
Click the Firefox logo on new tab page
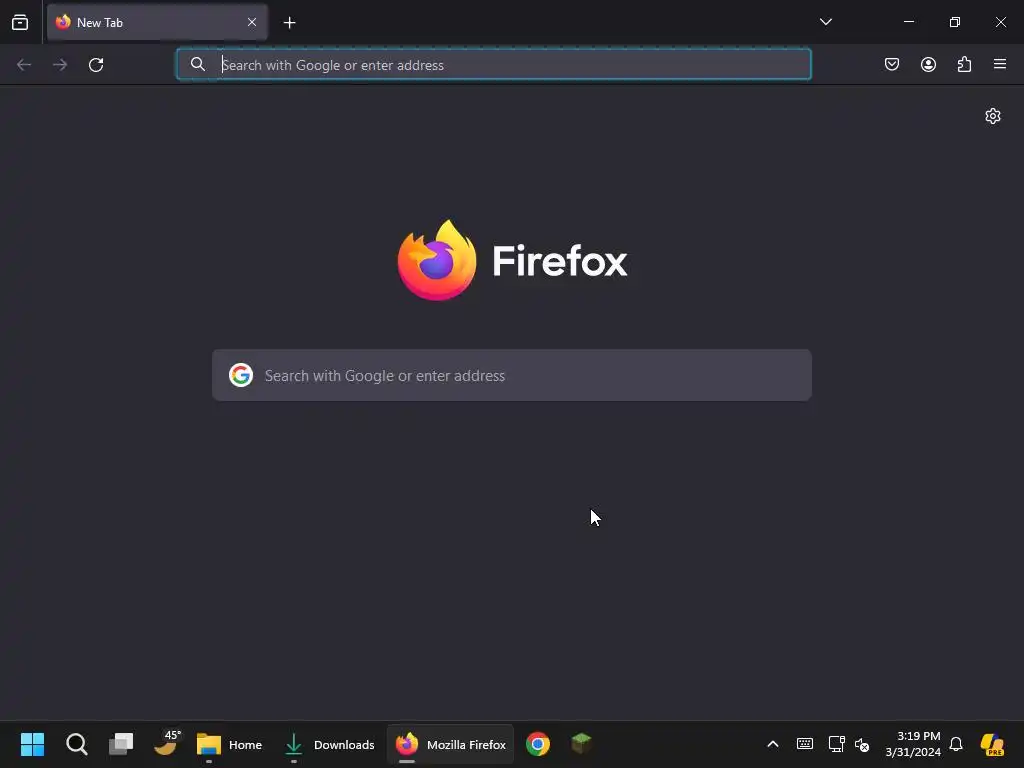point(512,261)
